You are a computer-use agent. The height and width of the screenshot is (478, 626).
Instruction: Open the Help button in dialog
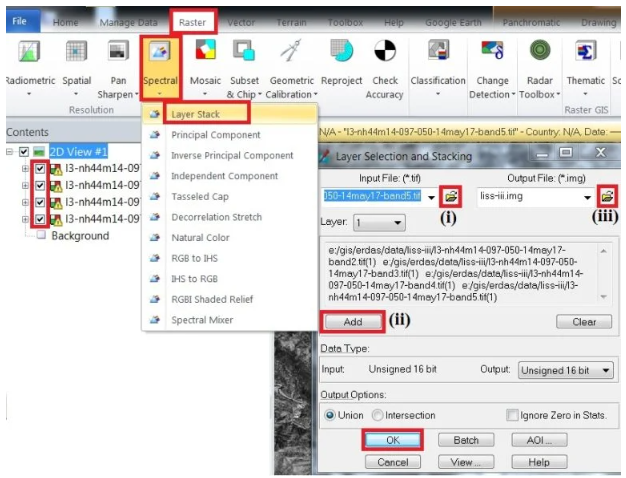coord(539,462)
